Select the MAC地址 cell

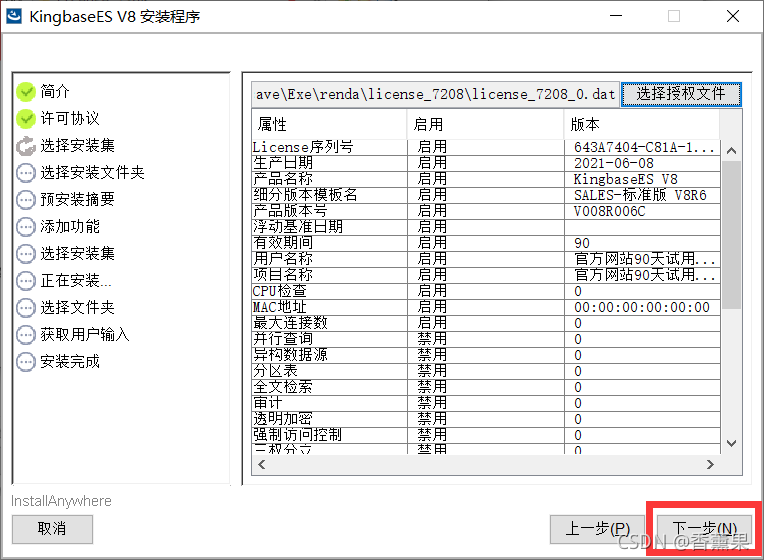pos(329,308)
